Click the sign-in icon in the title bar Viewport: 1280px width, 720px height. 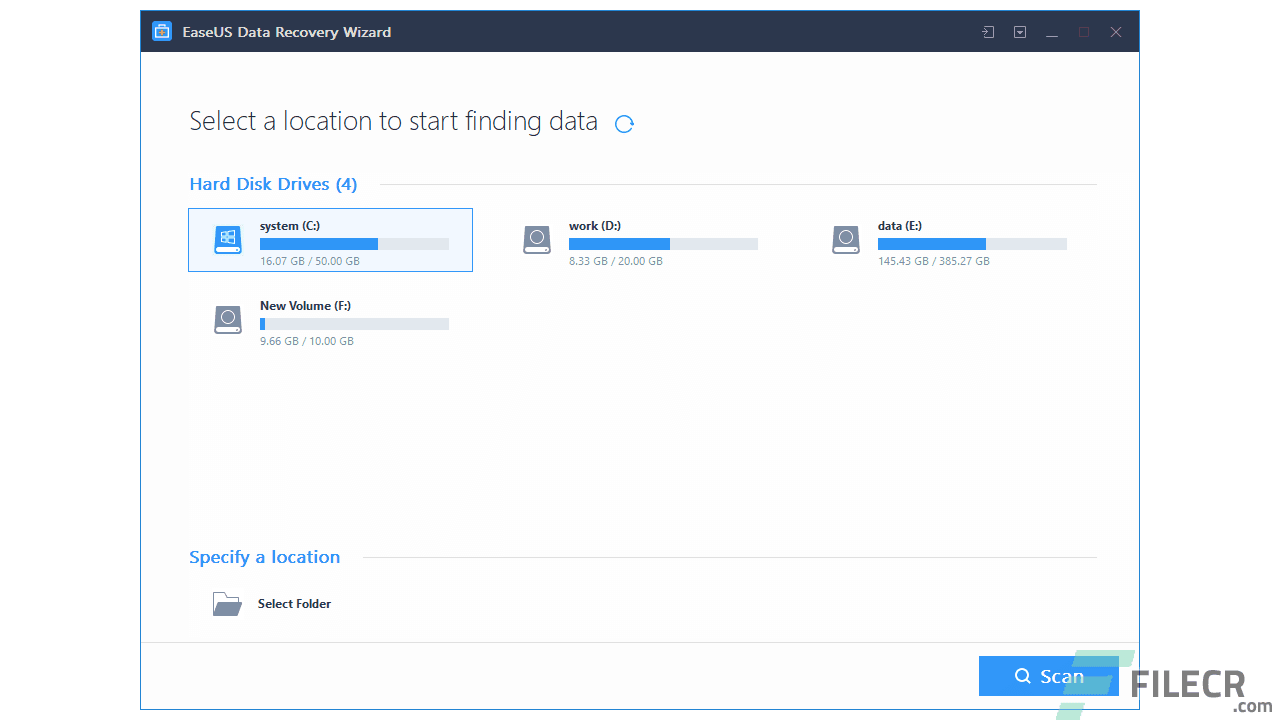(987, 31)
